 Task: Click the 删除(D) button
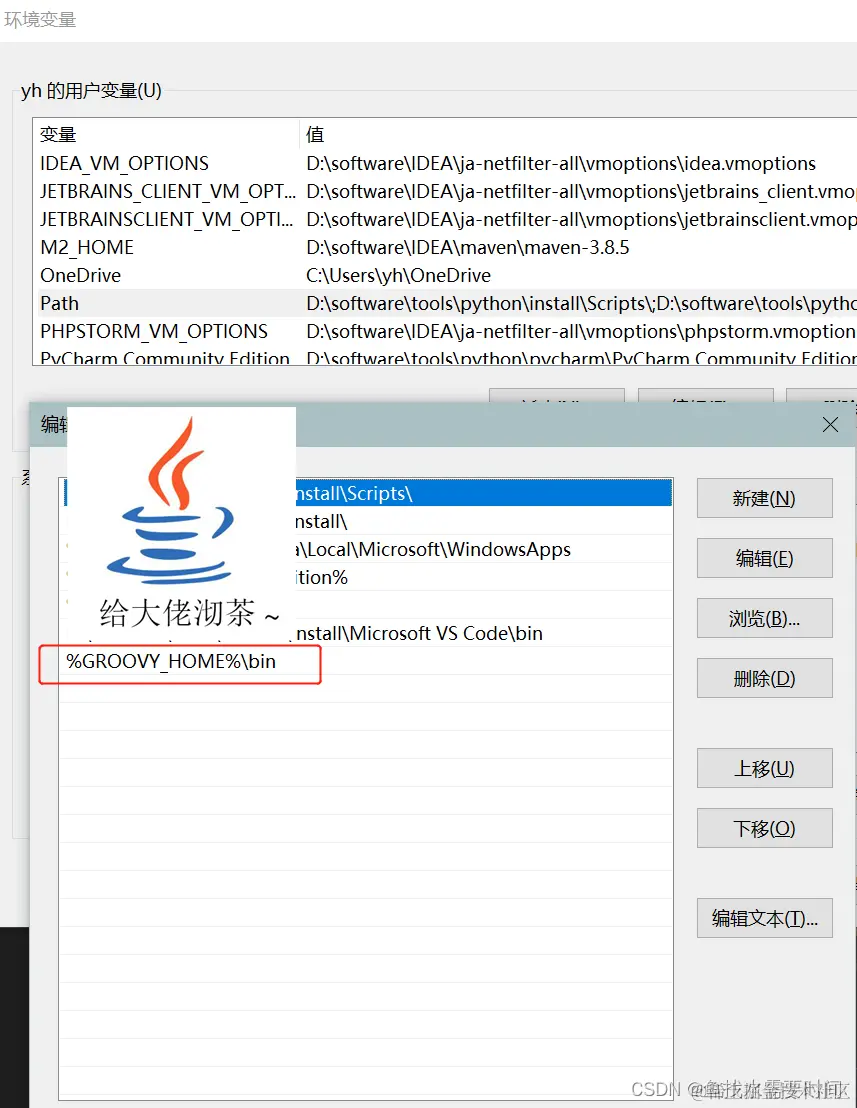click(x=764, y=678)
